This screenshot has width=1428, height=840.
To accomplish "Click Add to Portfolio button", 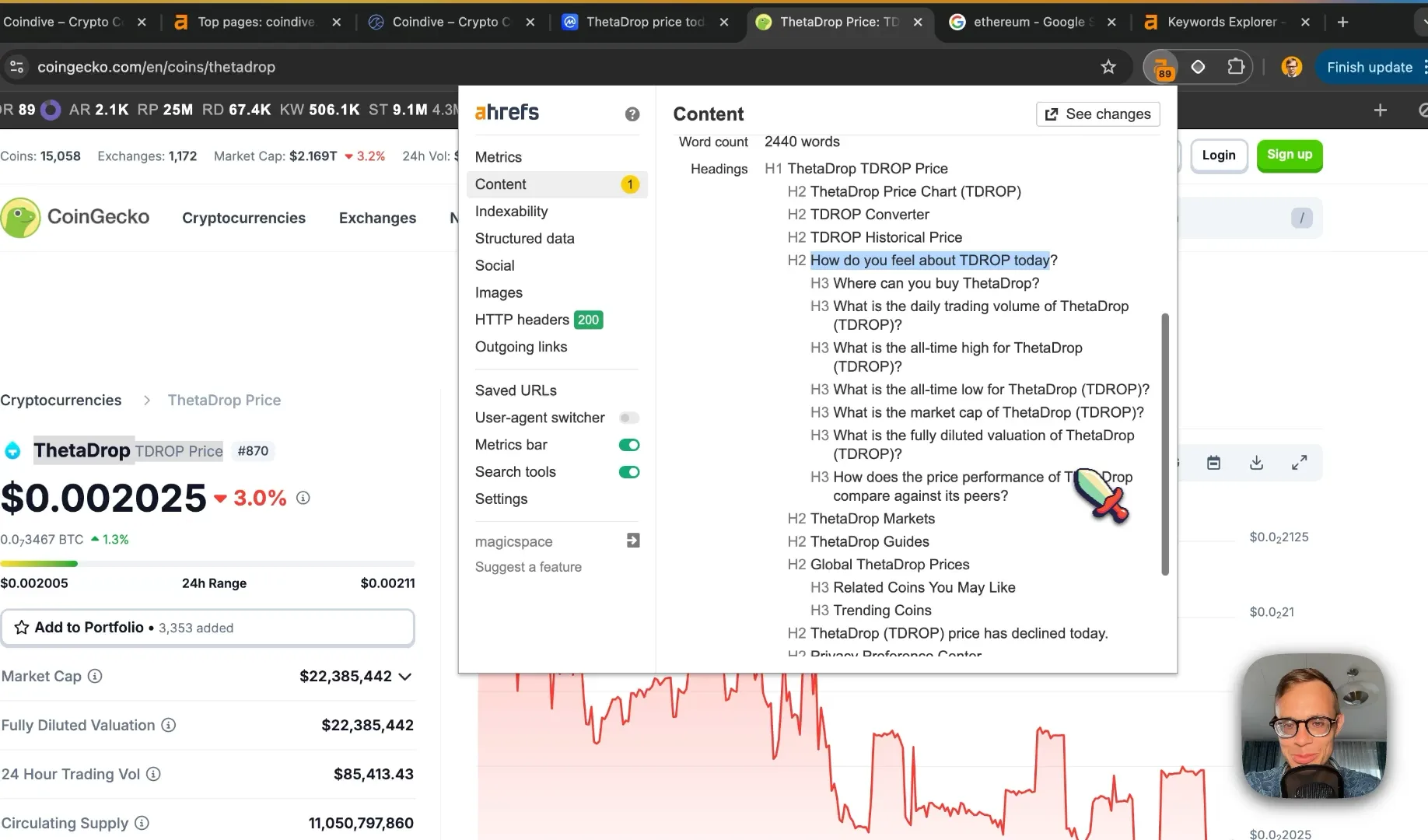I will [x=208, y=628].
